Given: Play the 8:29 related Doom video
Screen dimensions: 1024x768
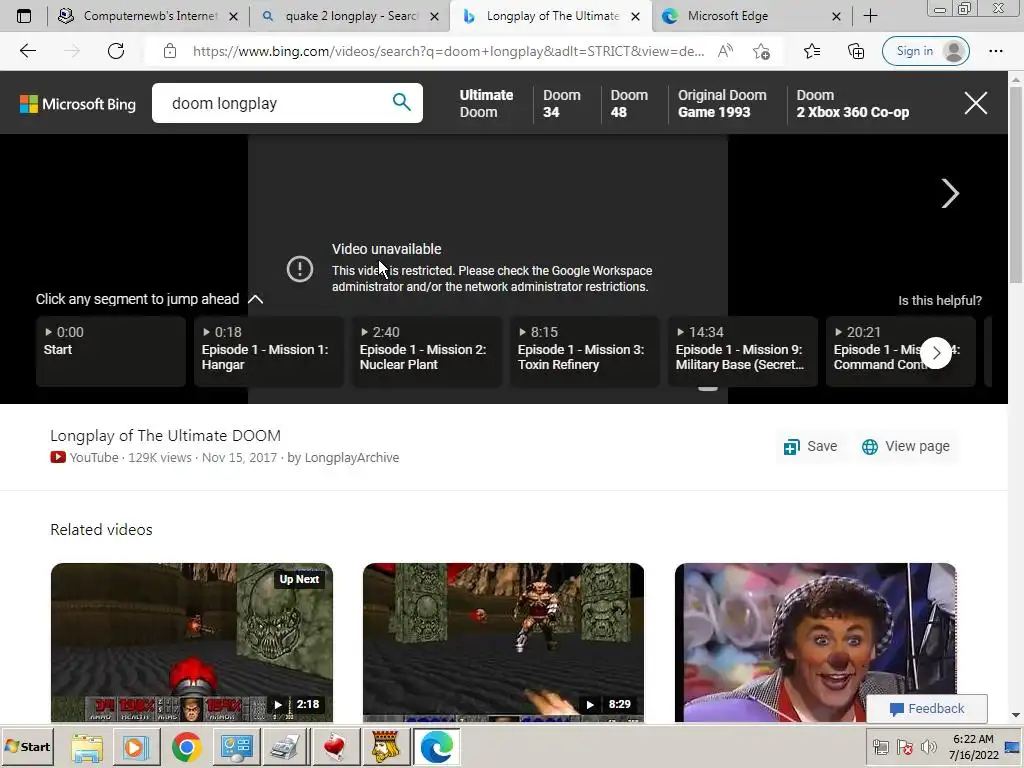Looking at the screenshot, I should point(504,642).
